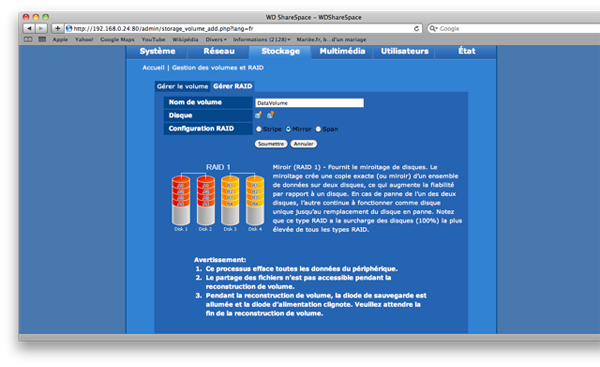
Task: Show Top Sites grid icon
Action: (42, 39)
